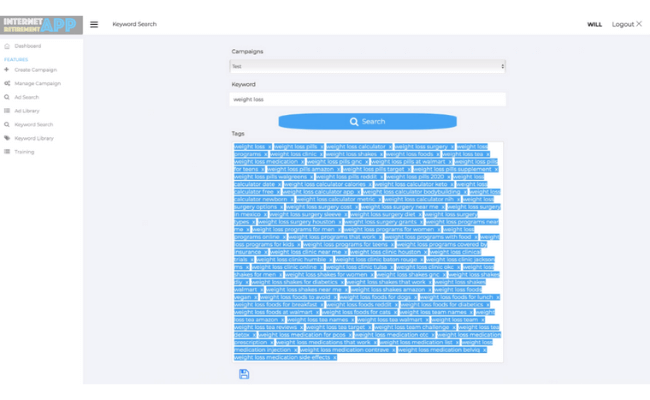Click the WILL username in header

click(594, 24)
